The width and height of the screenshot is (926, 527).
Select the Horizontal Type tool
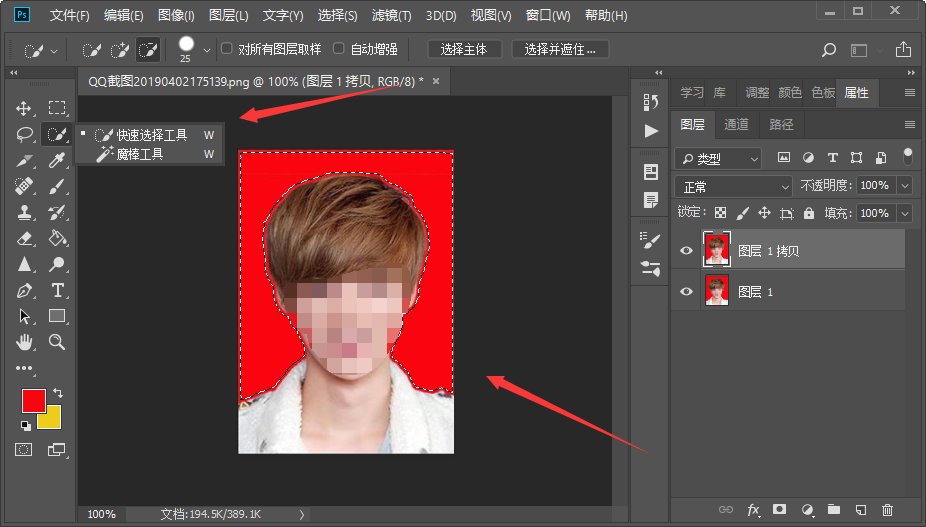pos(57,290)
